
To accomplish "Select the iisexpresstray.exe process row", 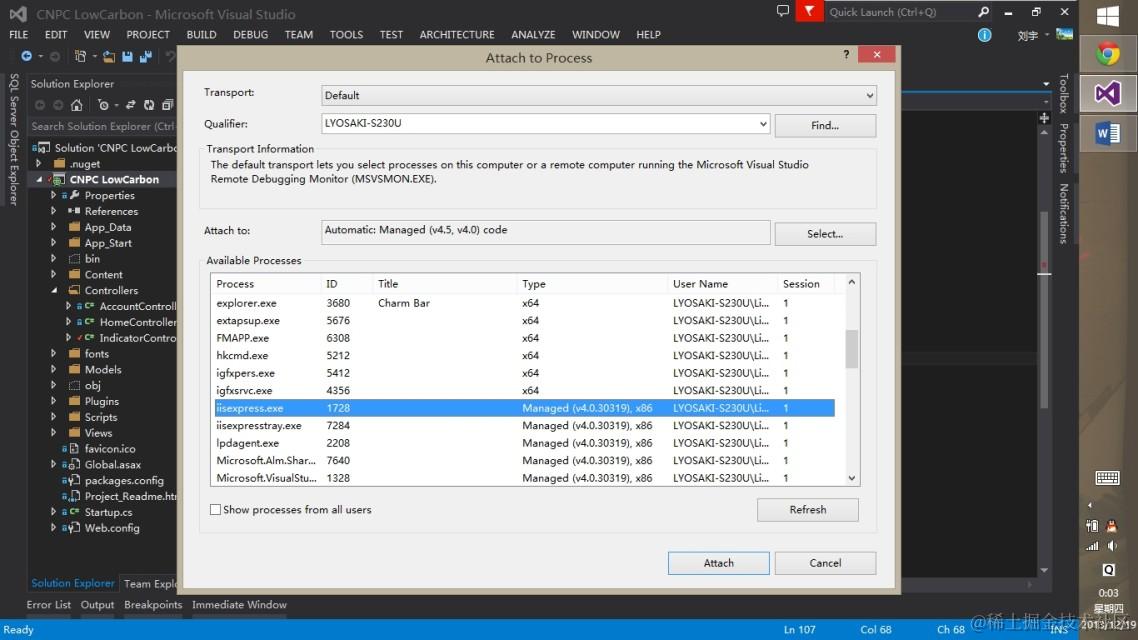I will click(x=525, y=425).
